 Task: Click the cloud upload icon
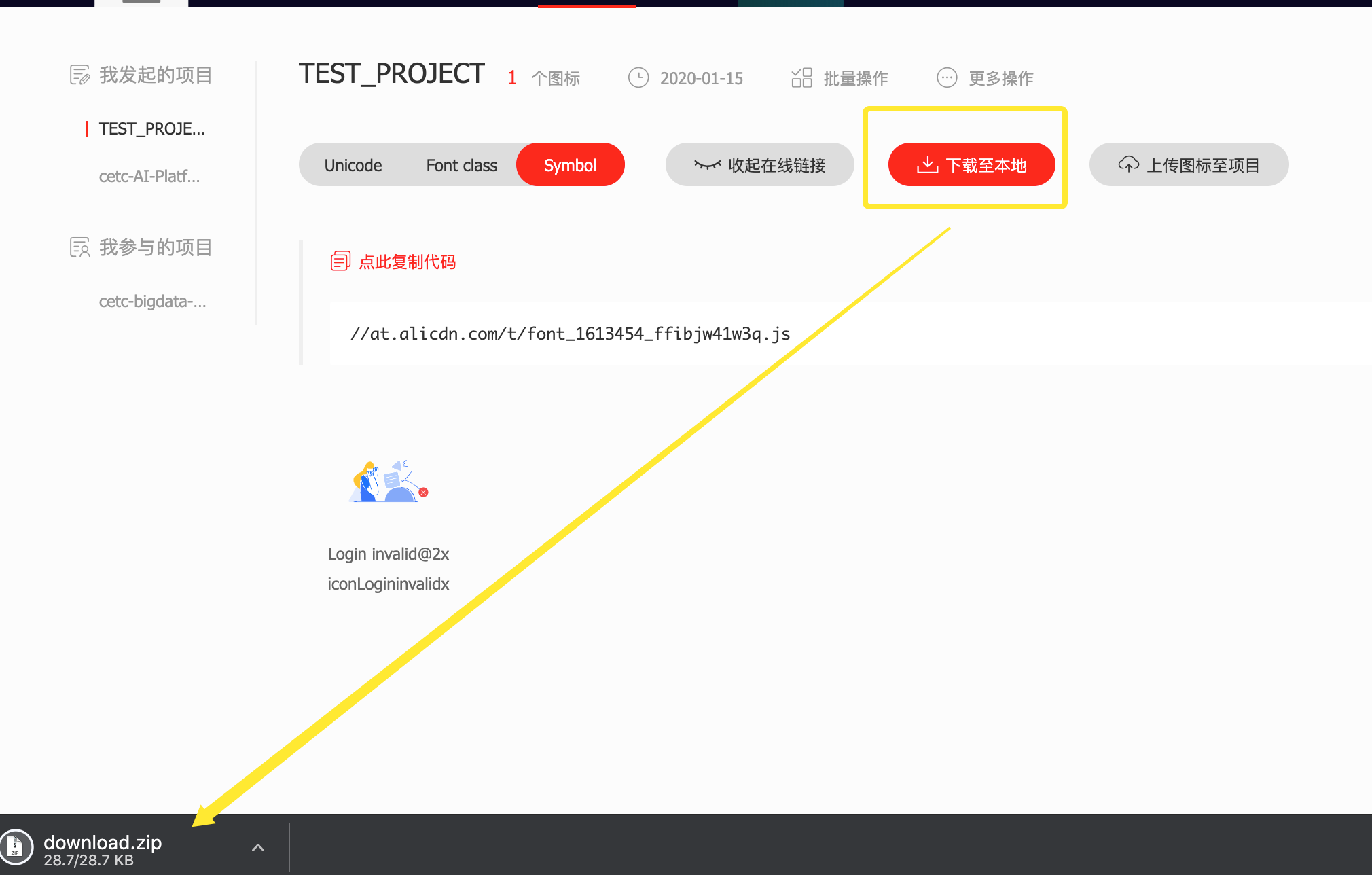[1128, 164]
